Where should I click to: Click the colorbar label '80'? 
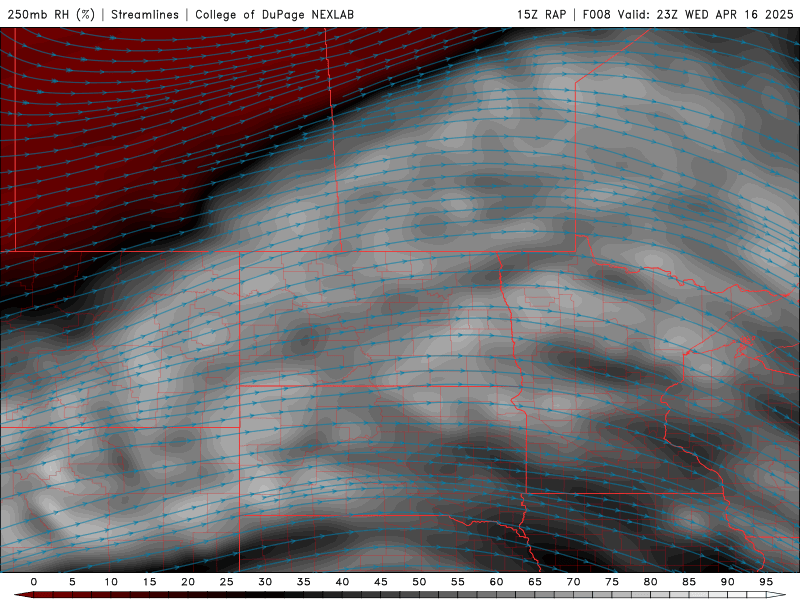[651, 582]
